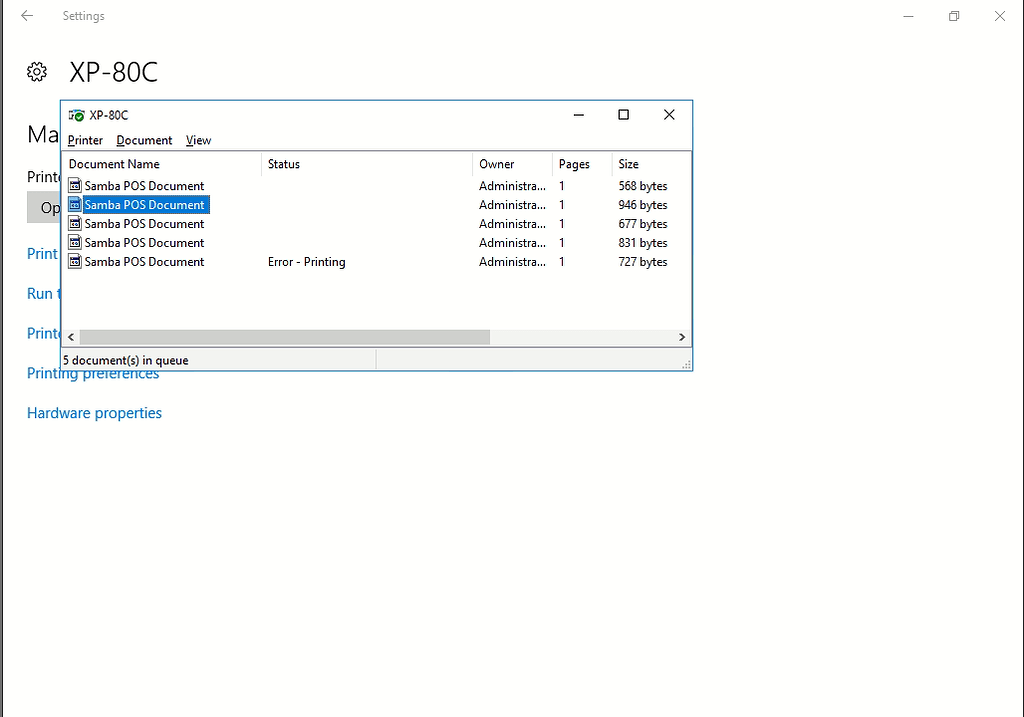Select the icon of the highlighted 946 bytes job
1024x717 pixels.
(75, 205)
